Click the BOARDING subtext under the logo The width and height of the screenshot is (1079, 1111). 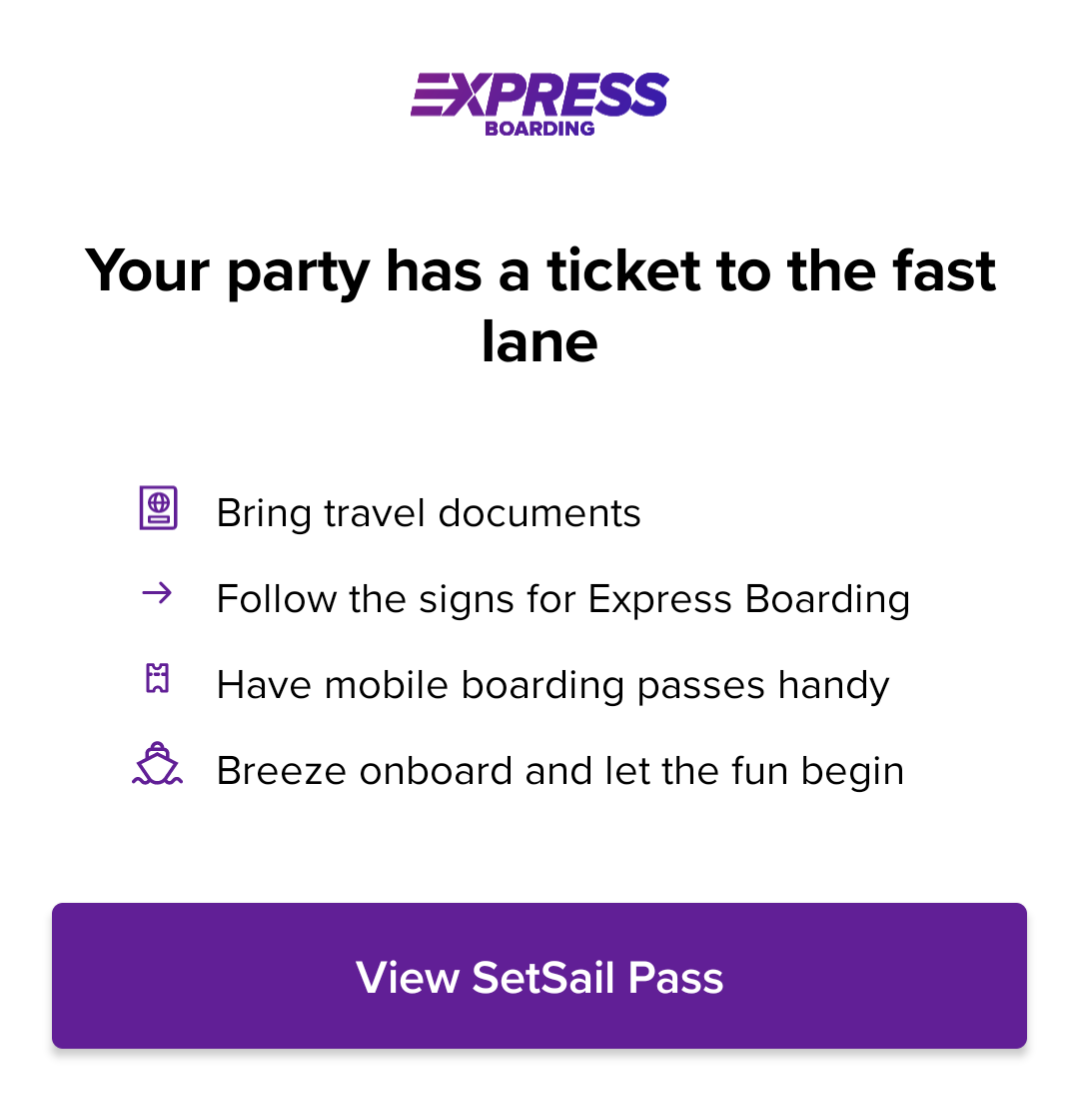coord(540,128)
